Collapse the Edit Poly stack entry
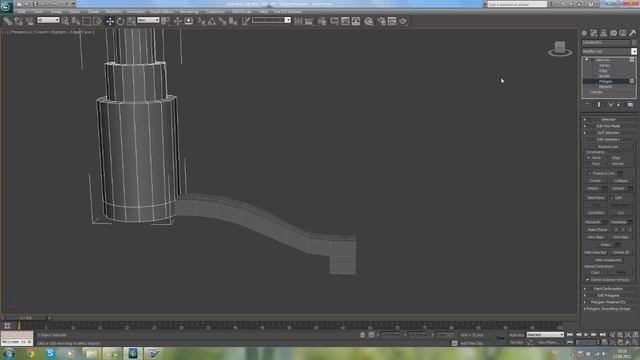The height and width of the screenshot is (360, 640). (587, 60)
